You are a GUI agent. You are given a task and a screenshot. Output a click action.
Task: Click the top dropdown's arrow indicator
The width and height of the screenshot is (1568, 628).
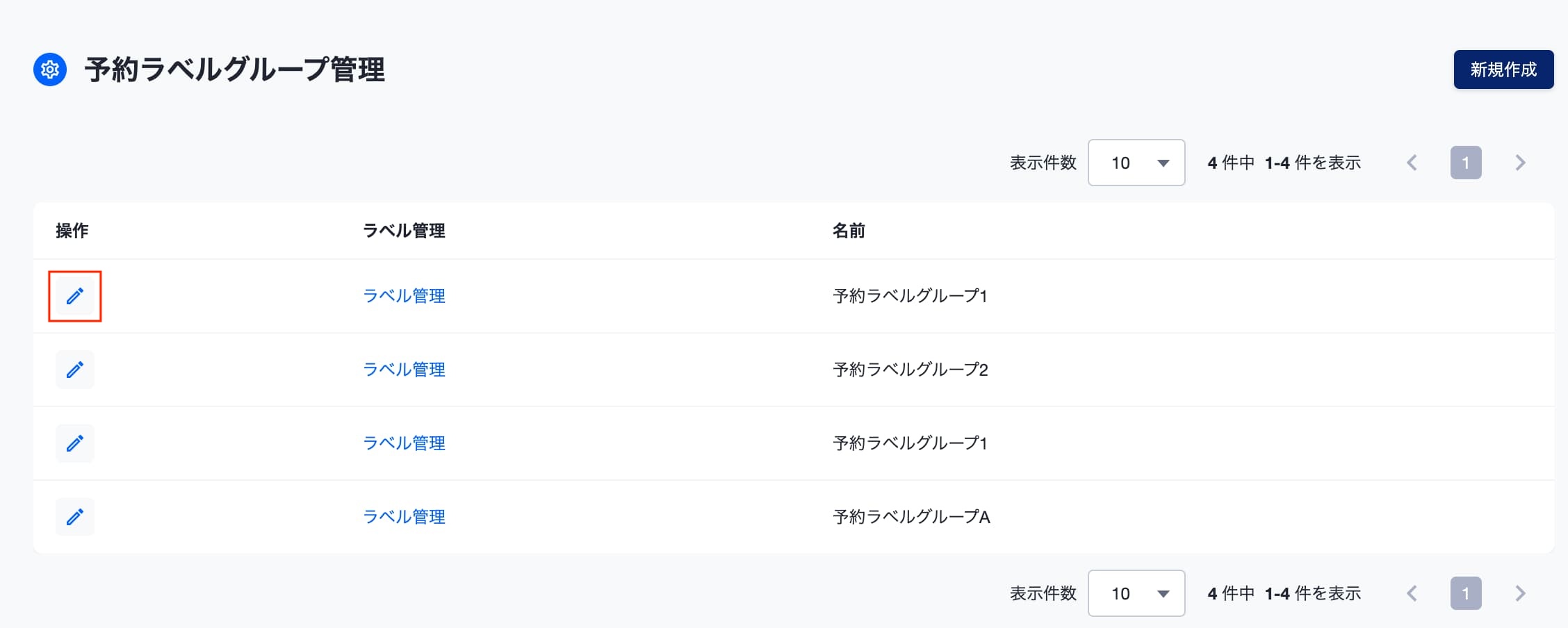pyautogui.click(x=1163, y=163)
